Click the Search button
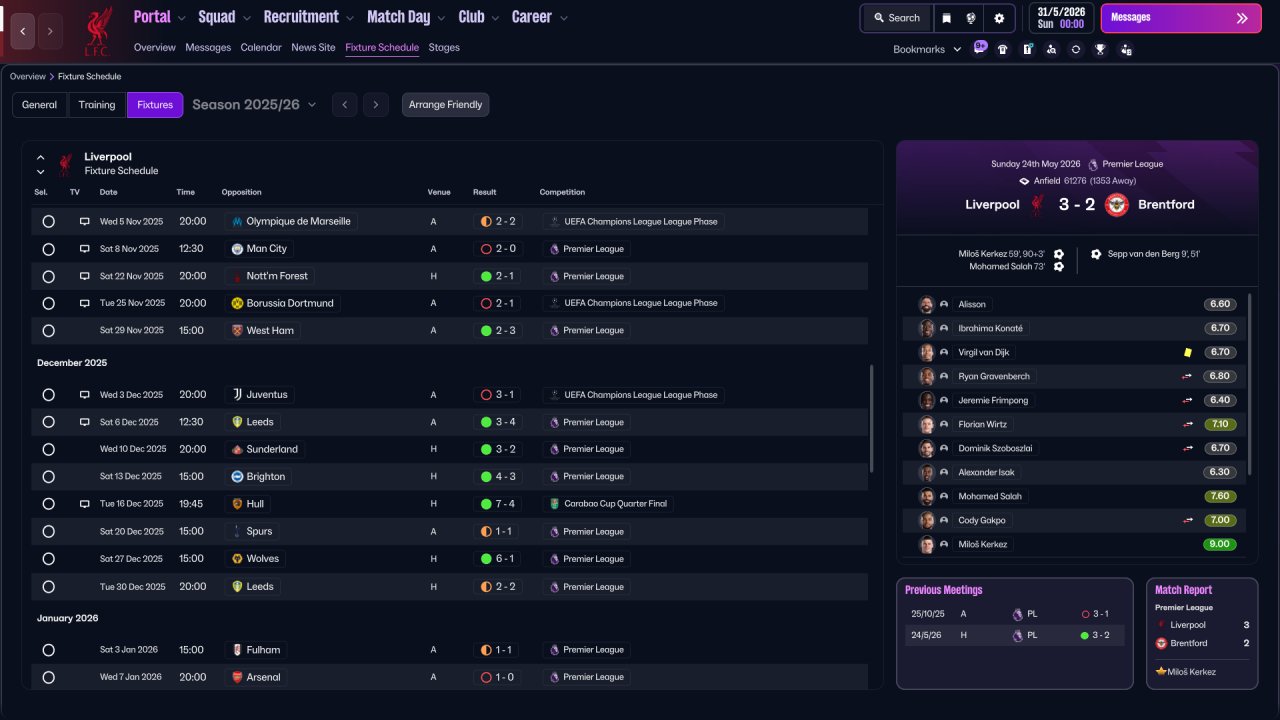The width and height of the screenshot is (1280, 720). pos(896,18)
